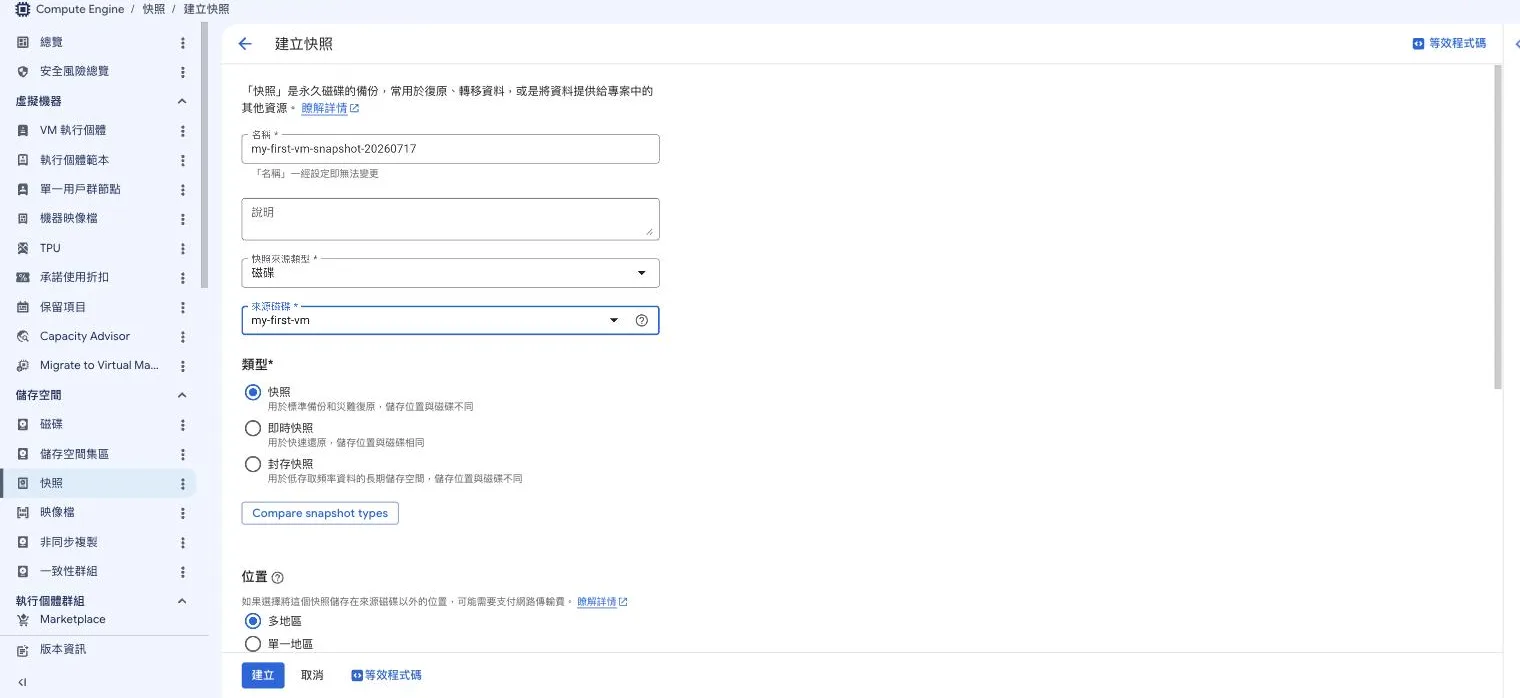
Task: Click the 非同步複製 icon
Action: (x=23, y=542)
